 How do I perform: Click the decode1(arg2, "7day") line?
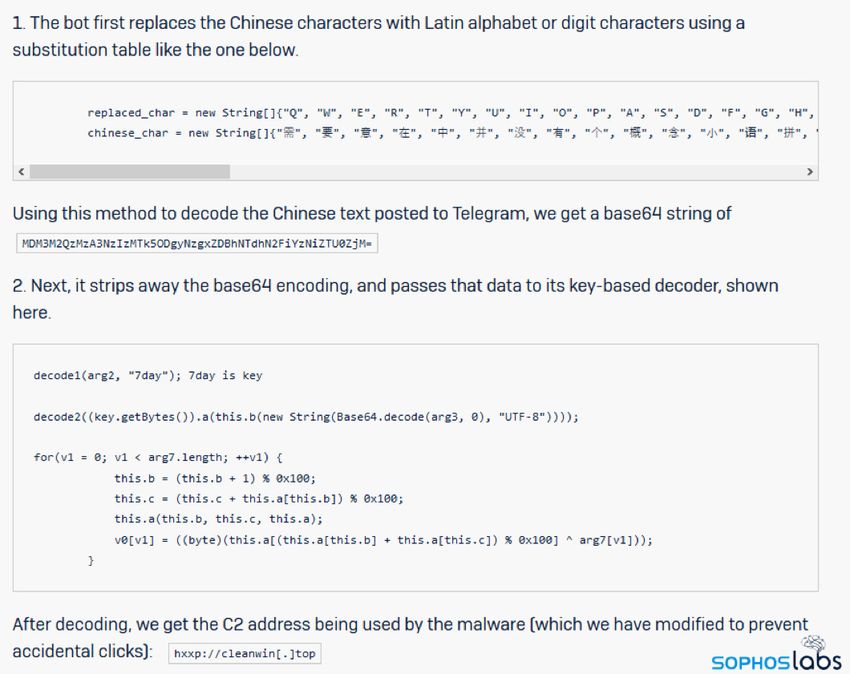tap(148, 376)
